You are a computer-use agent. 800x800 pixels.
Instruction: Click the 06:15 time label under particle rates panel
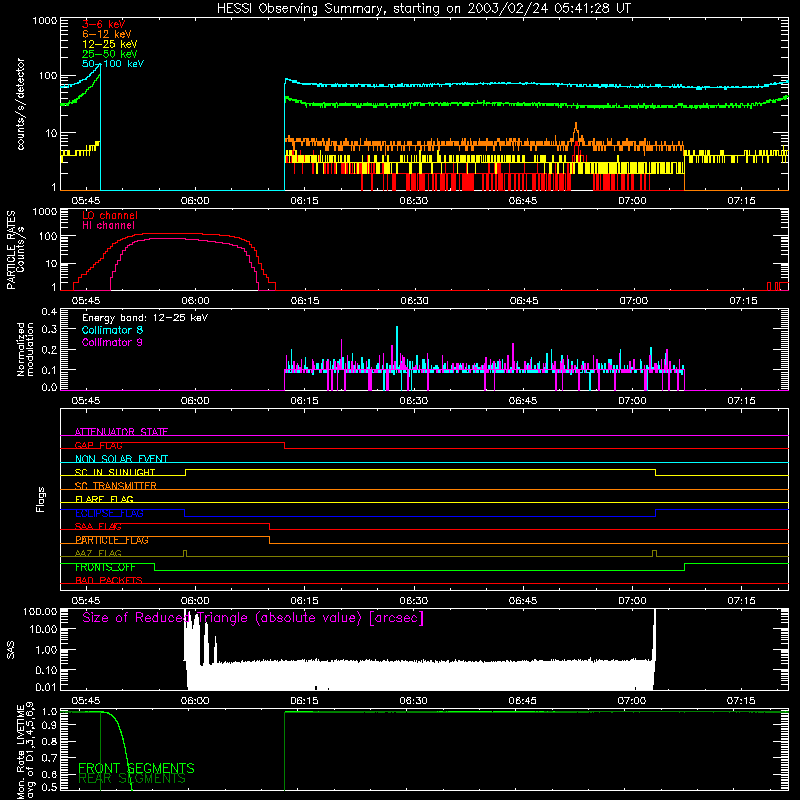(x=305, y=301)
